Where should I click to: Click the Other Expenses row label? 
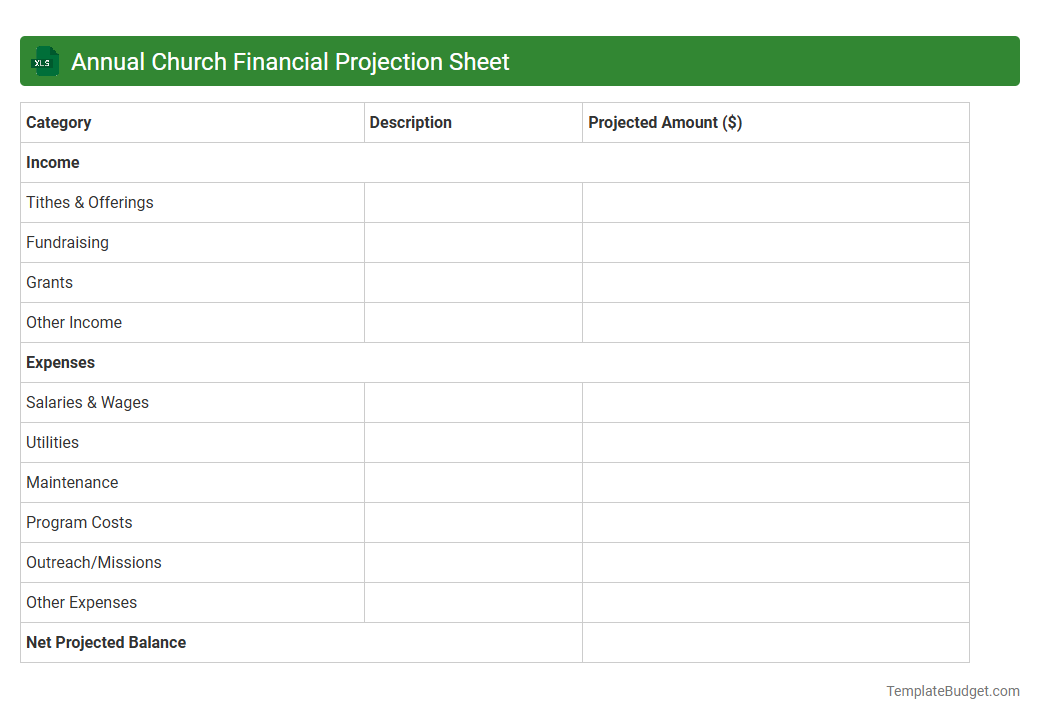(81, 602)
